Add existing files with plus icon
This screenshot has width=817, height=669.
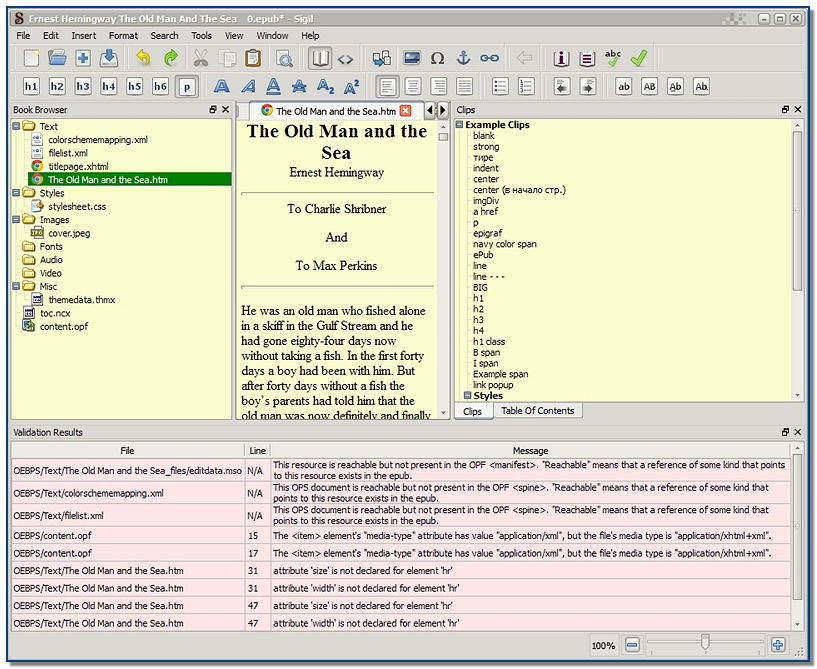click(83, 58)
